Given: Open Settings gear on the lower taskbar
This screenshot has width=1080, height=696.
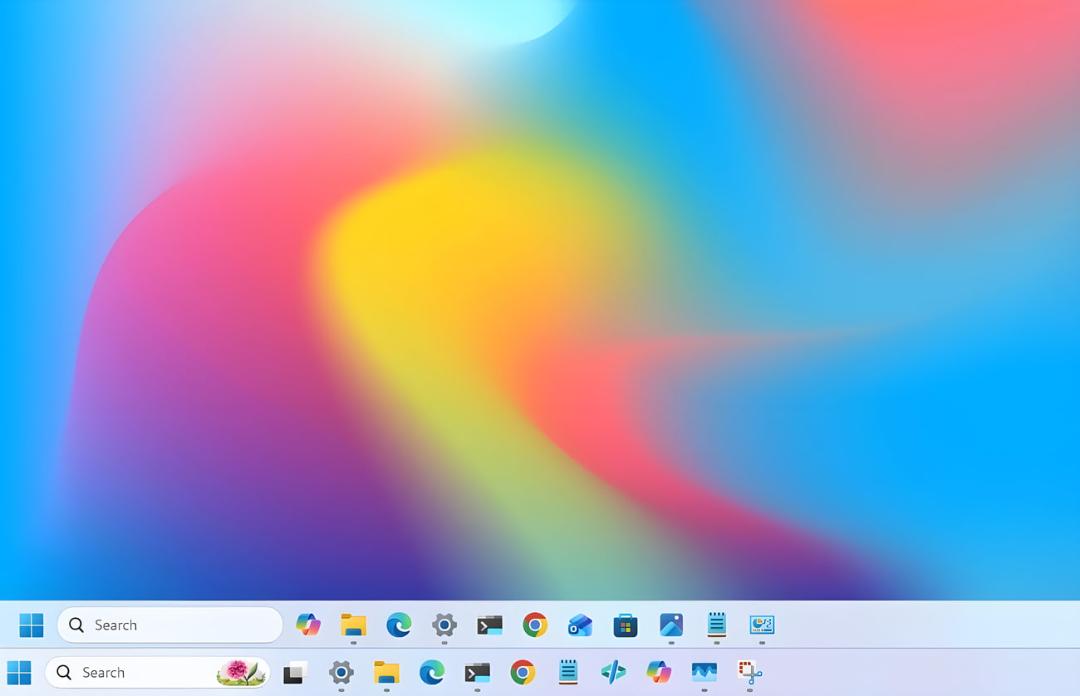Looking at the screenshot, I should pyautogui.click(x=341, y=672).
